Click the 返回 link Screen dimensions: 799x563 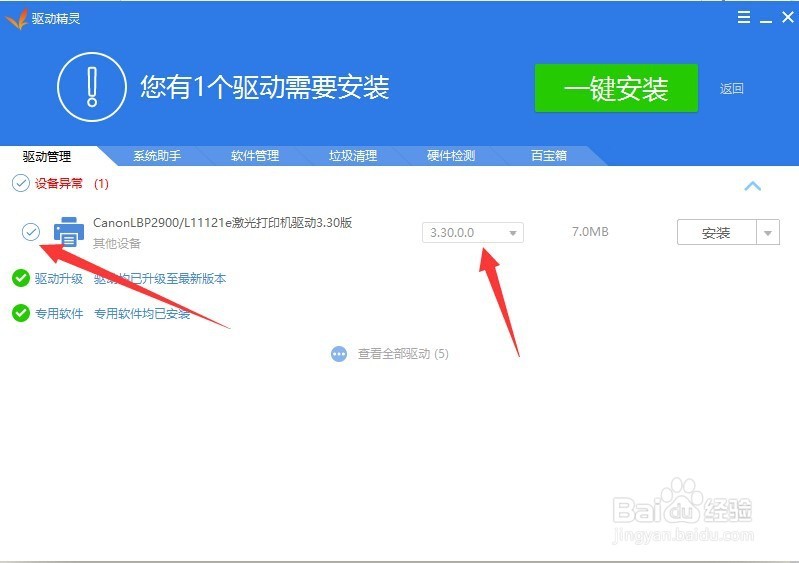click(731, 89)
